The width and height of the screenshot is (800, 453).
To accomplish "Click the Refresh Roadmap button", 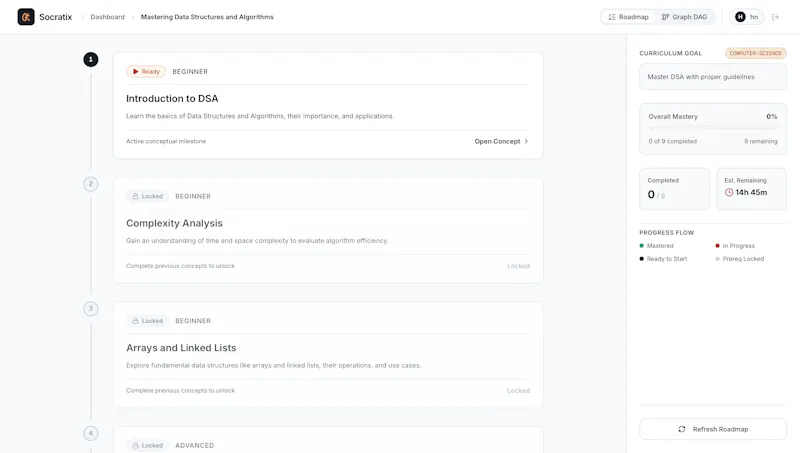I will (713, 429).
